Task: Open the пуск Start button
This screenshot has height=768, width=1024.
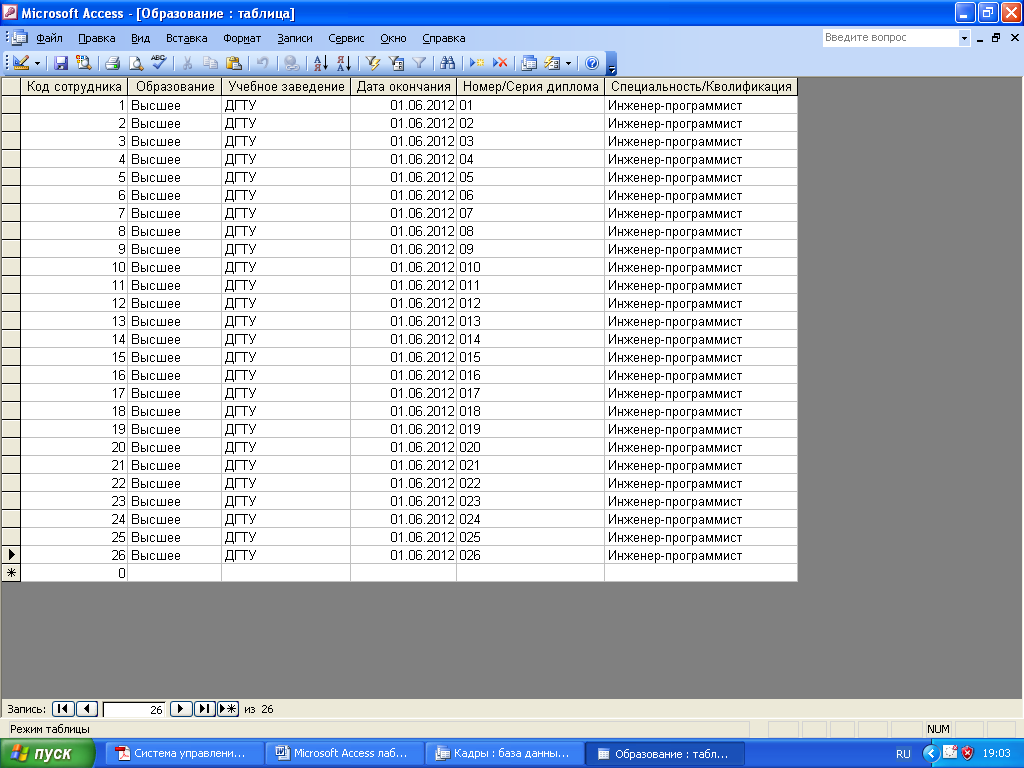Action: [x=48, y=754]
